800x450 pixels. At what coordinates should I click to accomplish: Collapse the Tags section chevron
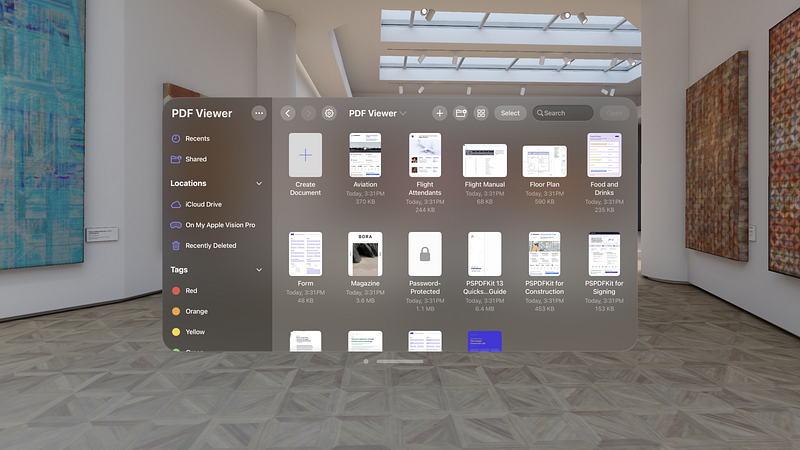[259, 269]
